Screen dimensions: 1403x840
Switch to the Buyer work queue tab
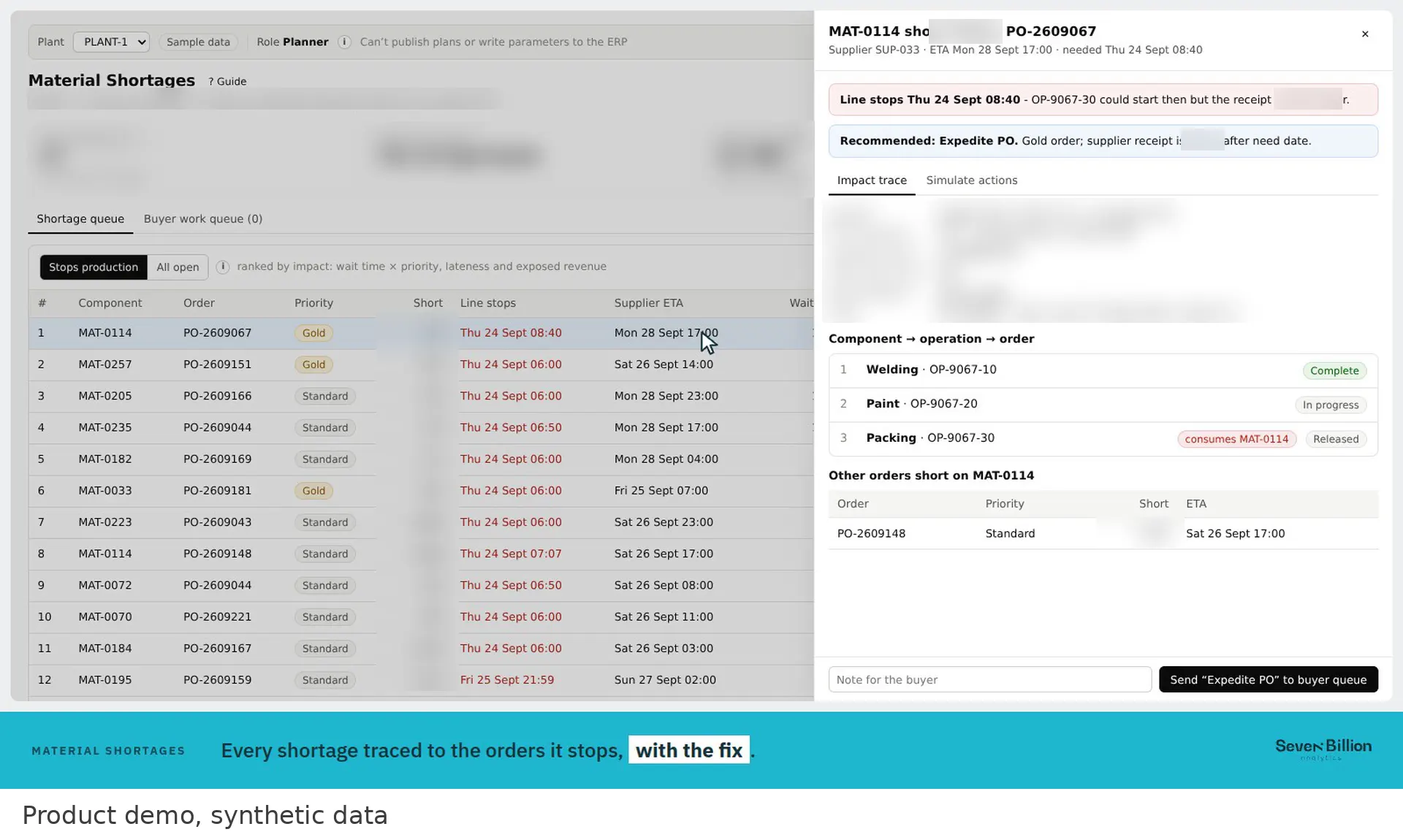202,218
